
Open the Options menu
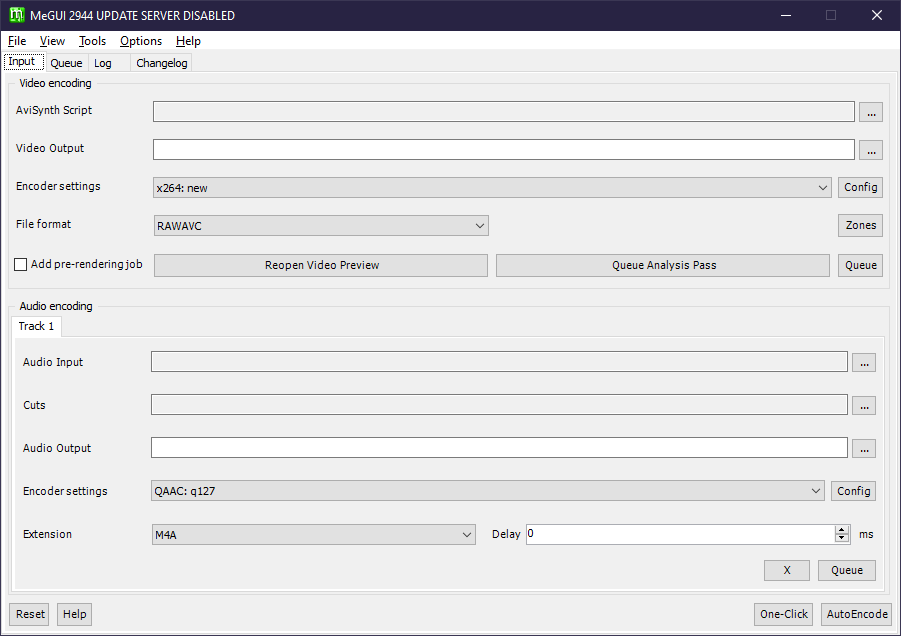[141, 41]
